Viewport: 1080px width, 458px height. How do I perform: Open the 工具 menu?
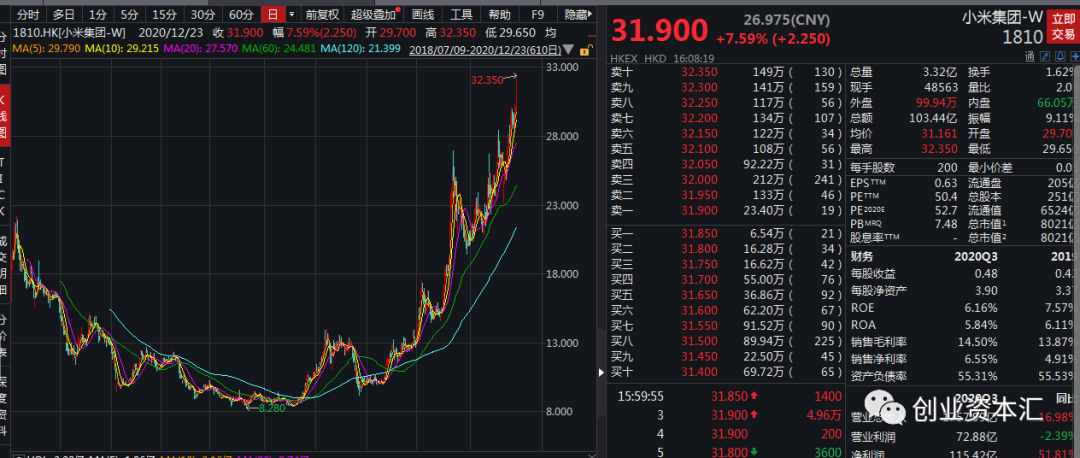(x=461, y=14)
